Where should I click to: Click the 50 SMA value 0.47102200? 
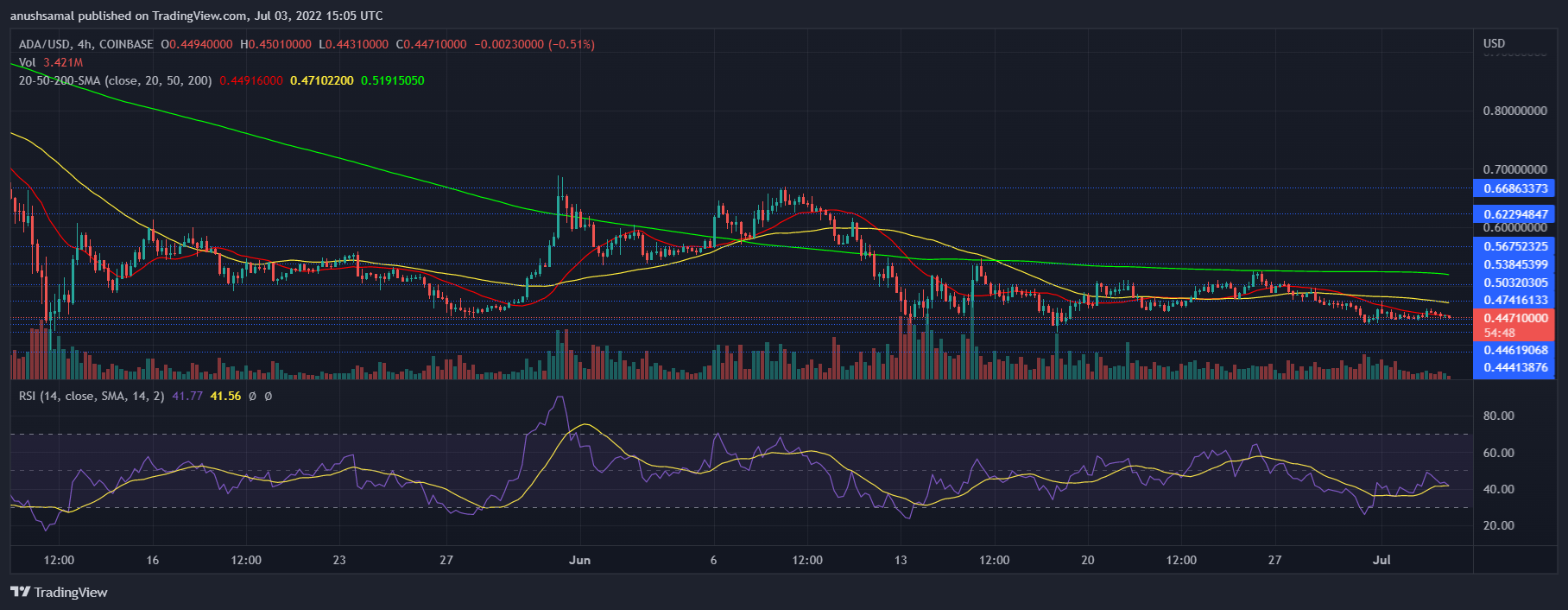point(322,80)
